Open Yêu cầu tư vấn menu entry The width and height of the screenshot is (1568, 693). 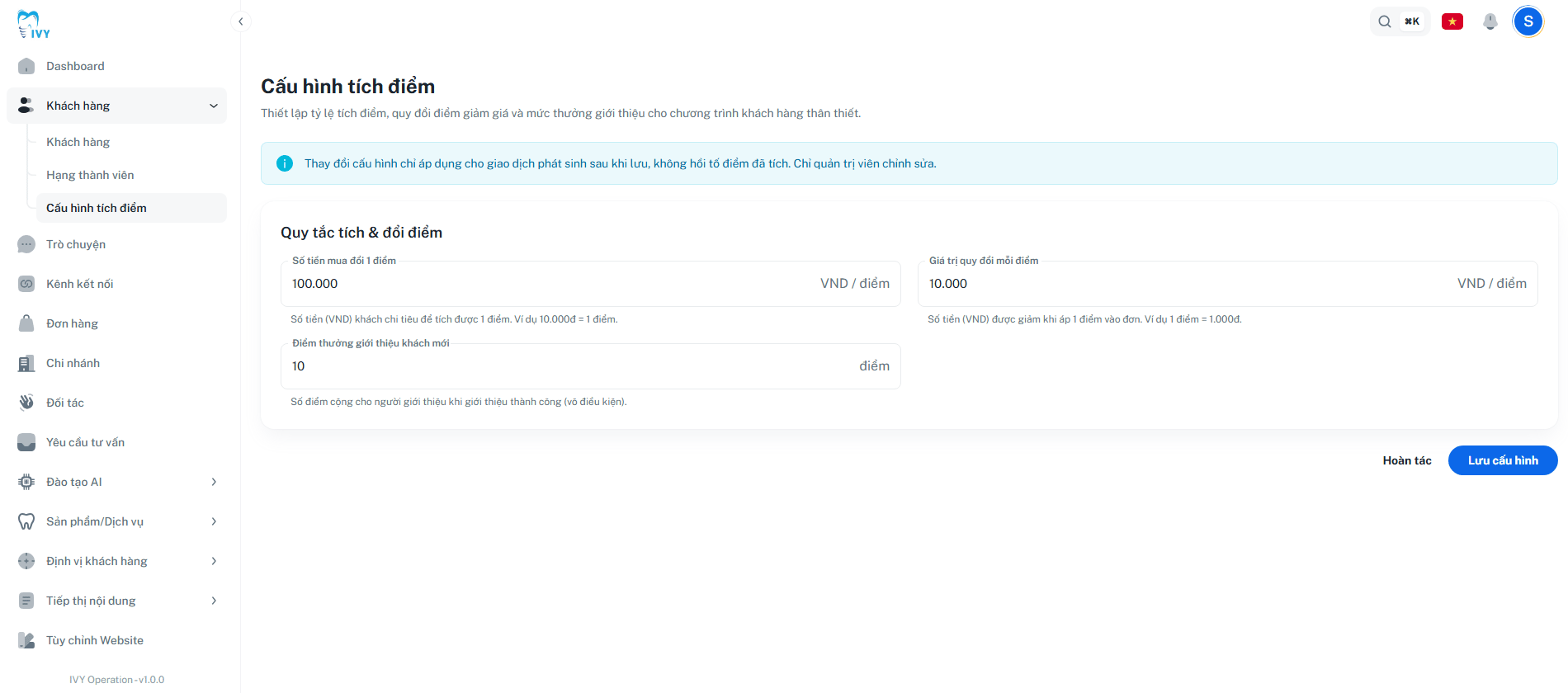(116, 442)
